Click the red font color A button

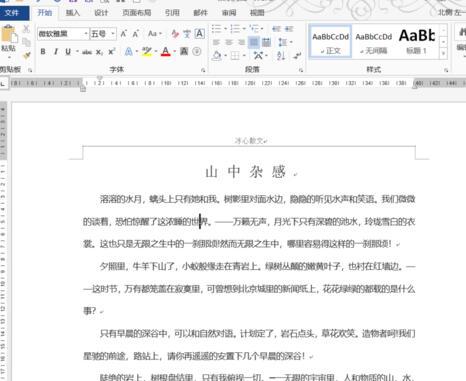pyautogui.click(x=166, y=52)
